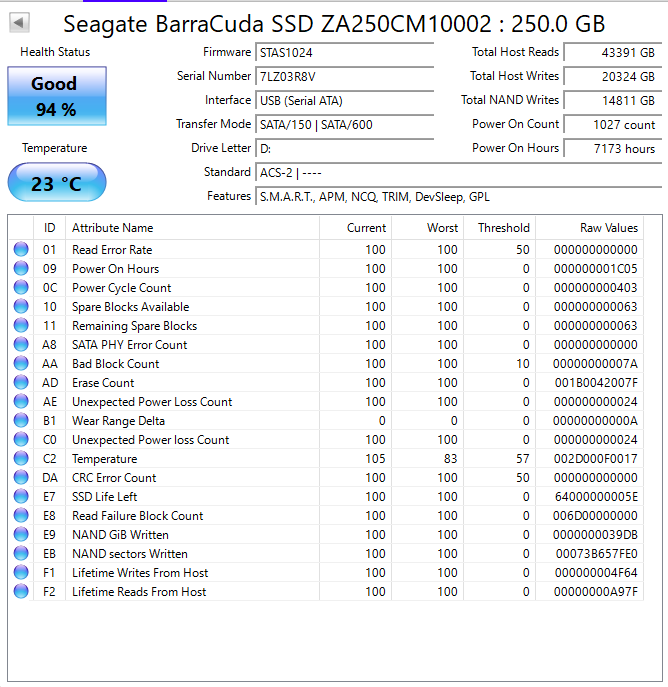Click Total Host Reads value 43391 GB
668x687 pixels.
pyautogui.click(x=612, y=53)
